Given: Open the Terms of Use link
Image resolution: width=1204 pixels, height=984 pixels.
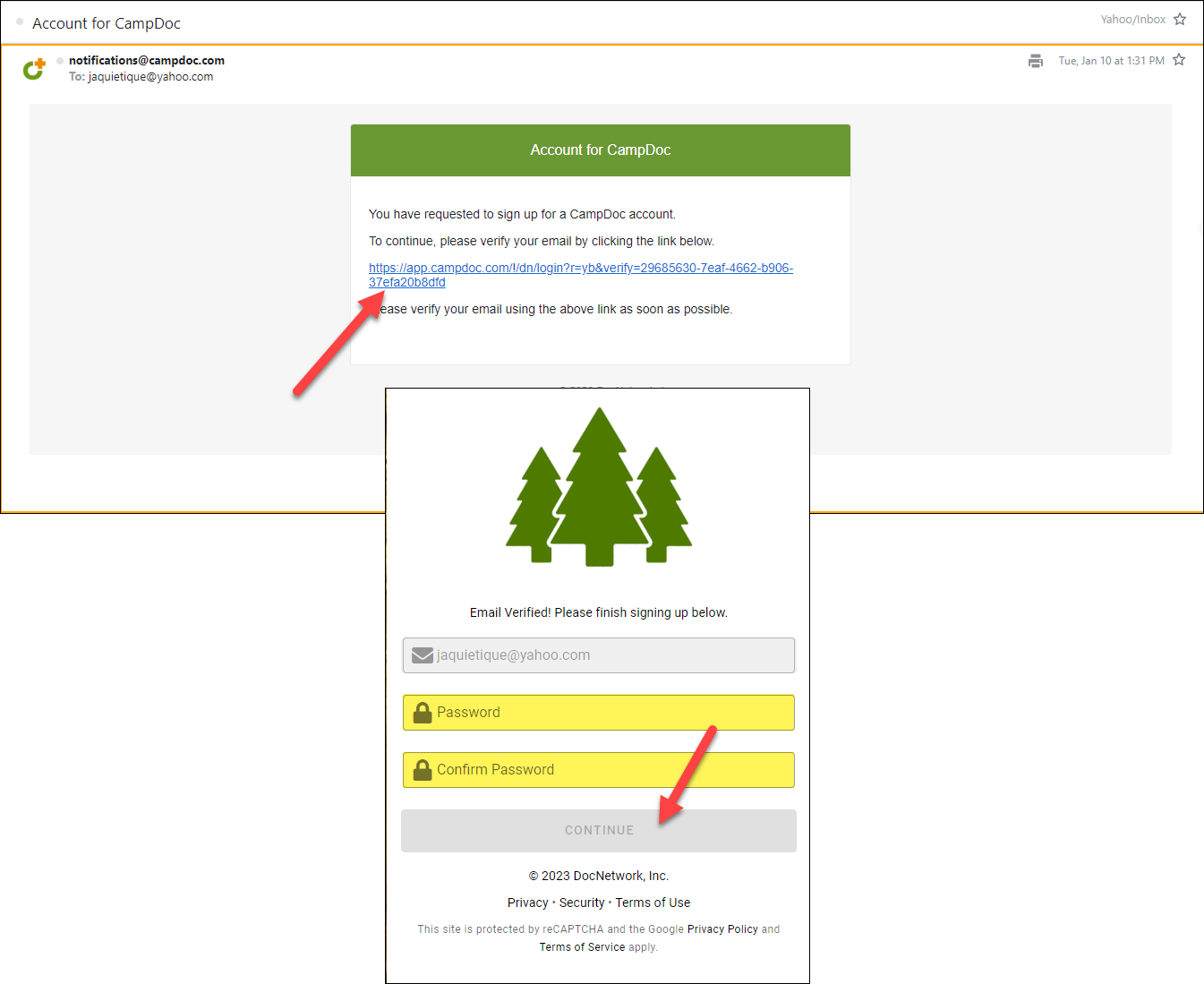Looking at the screenshot, I should [653, 903].
